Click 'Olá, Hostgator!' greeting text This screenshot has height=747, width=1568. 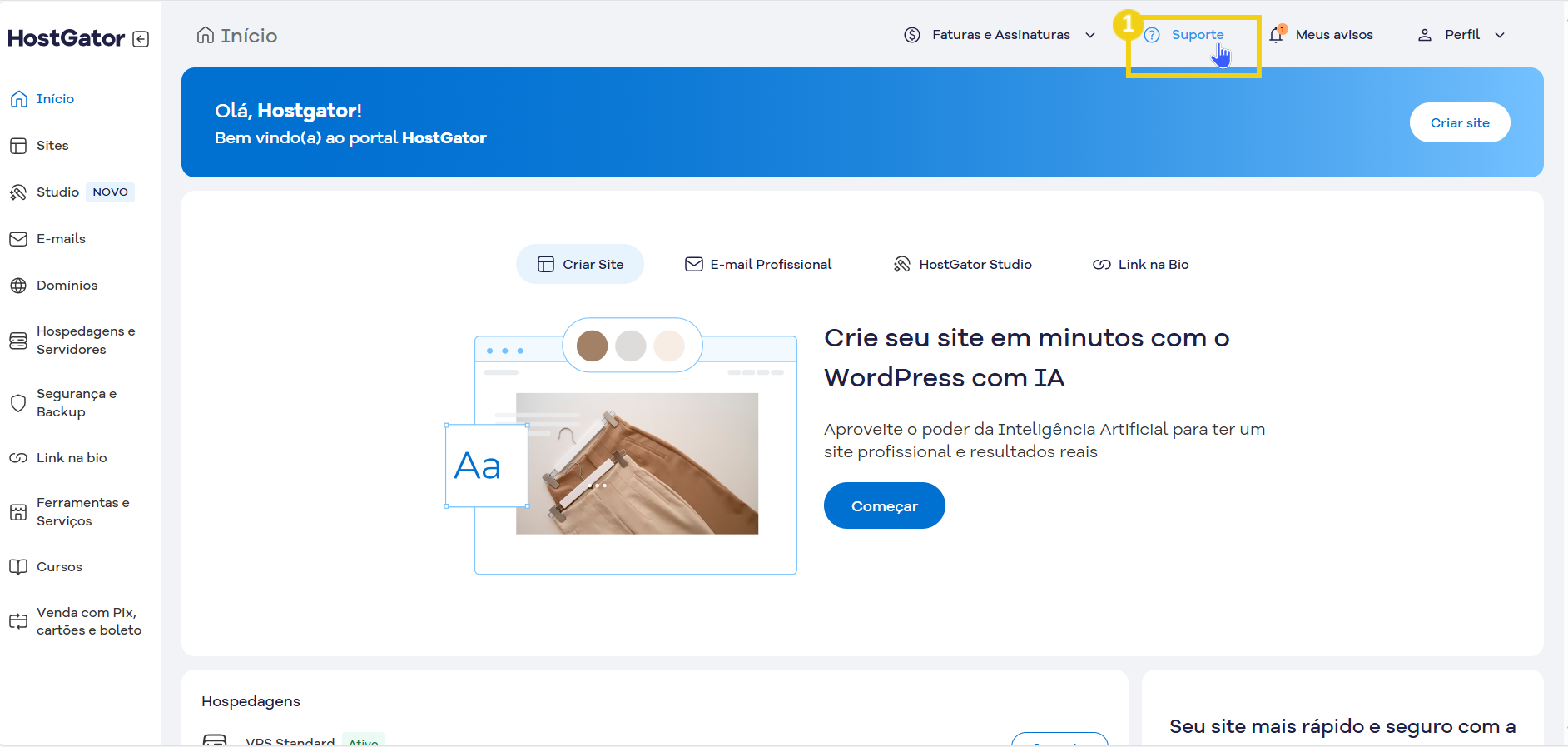[288, 111]
